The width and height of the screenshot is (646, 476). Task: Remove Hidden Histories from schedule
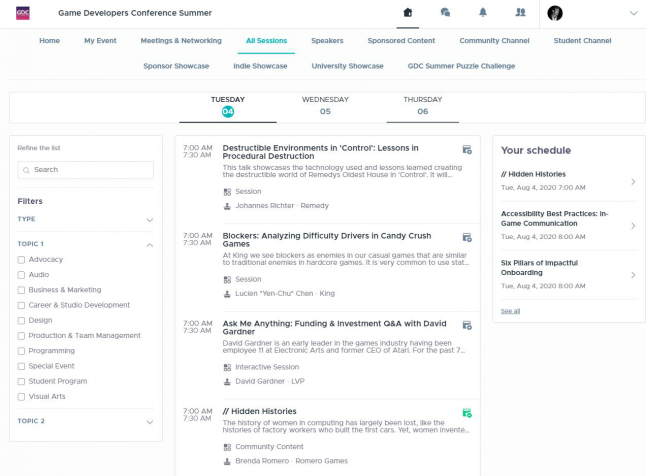pos(466,412)
